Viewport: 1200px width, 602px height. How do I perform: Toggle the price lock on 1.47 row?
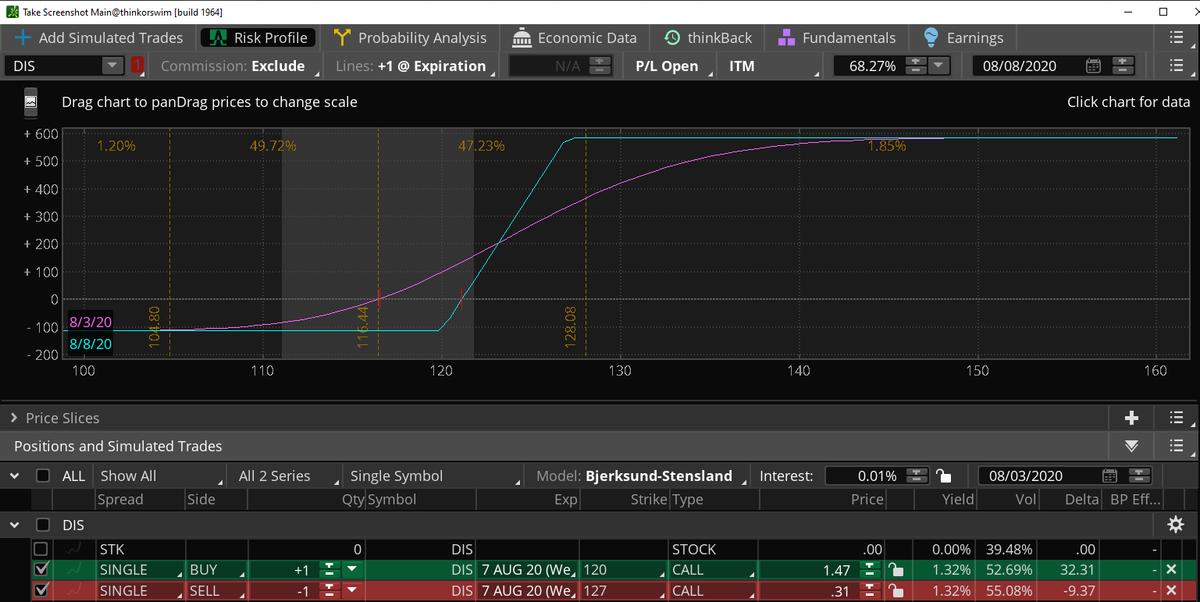896,570
